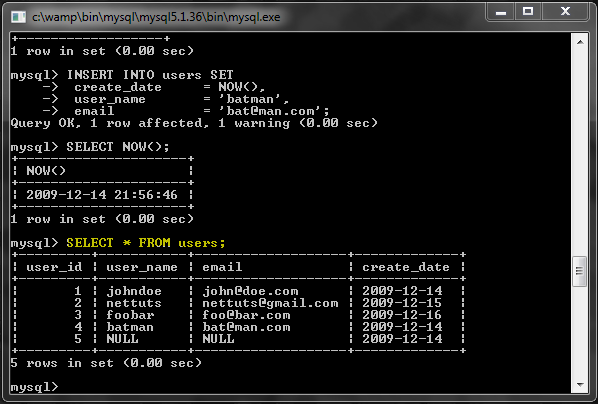This screenshot has height=404, width=598.
Task: Click the 'foobar' user name cell
Action: pyautogui.click(x=130, y=315)
